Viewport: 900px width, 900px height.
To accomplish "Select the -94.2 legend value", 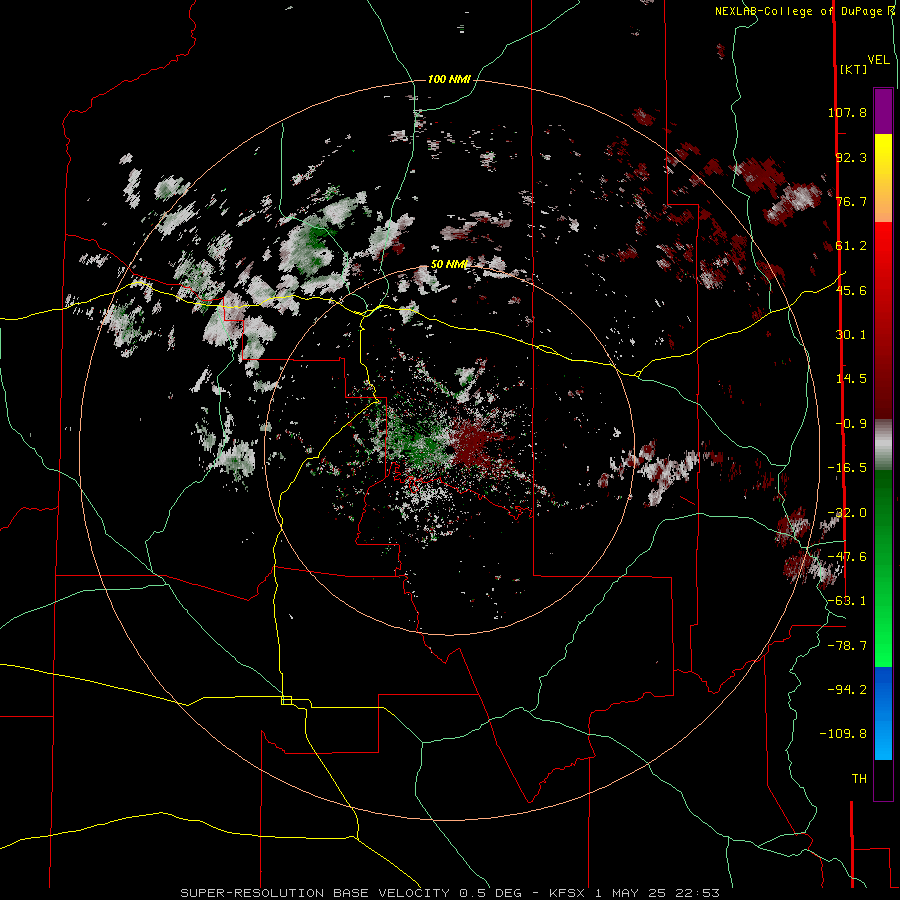I will coord(847,689).
